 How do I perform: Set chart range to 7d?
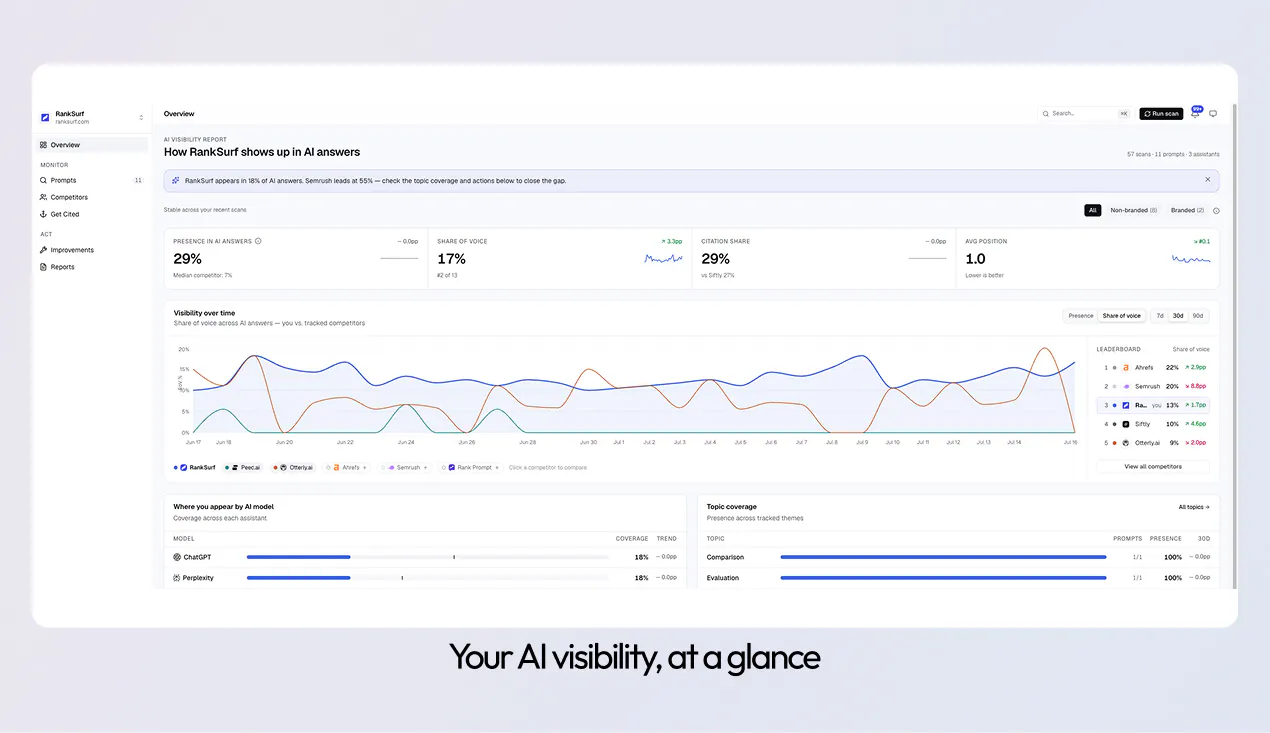(1160, 316)
